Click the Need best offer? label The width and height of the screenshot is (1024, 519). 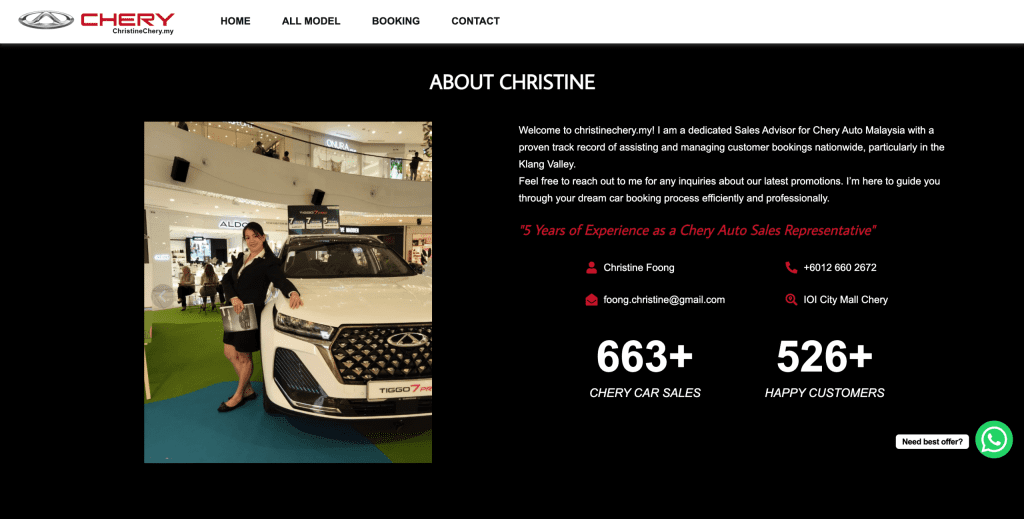point(932,441)
